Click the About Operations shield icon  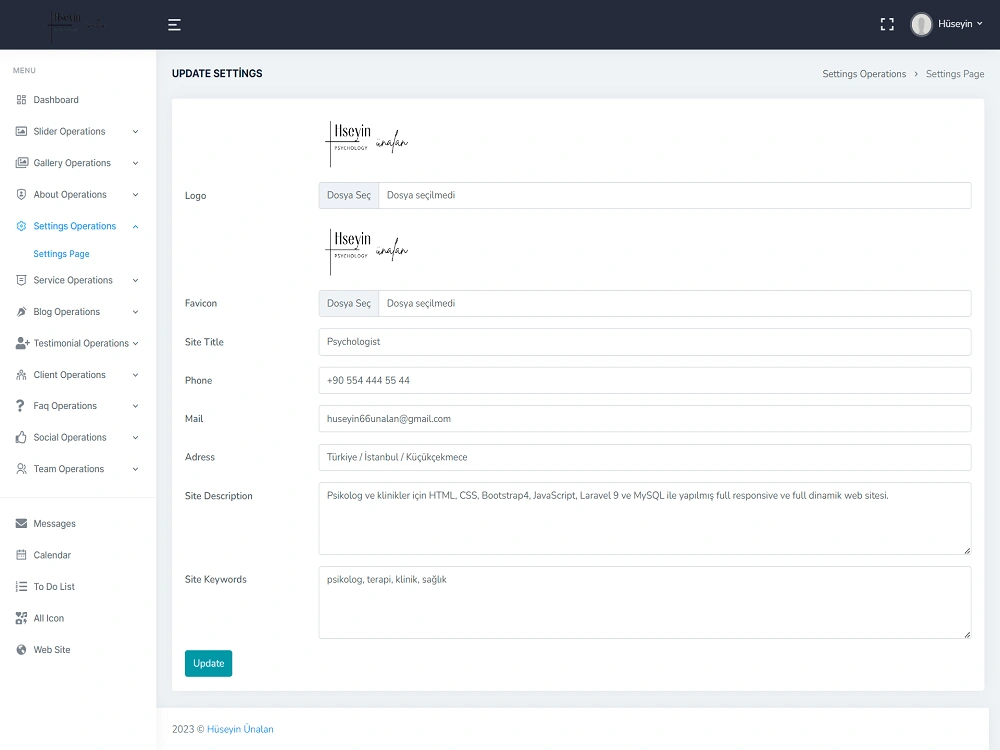pos(21,195)
